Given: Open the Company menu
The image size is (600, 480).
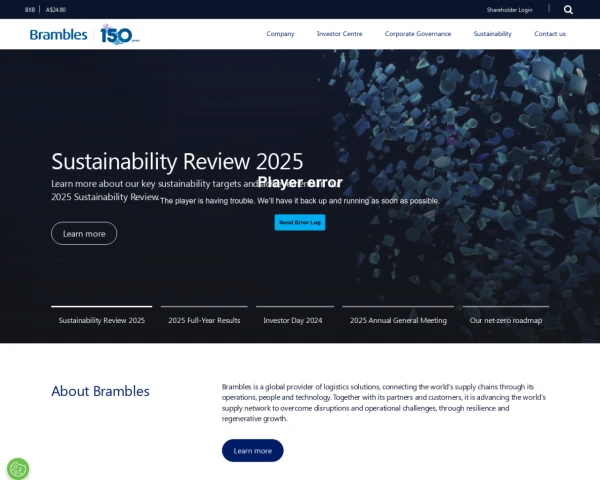Looking at the screenshot, I should tap(280, 34).
